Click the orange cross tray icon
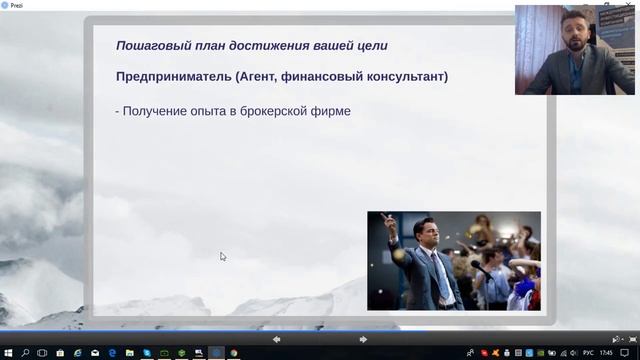640x360 pixels. (496, 353)
